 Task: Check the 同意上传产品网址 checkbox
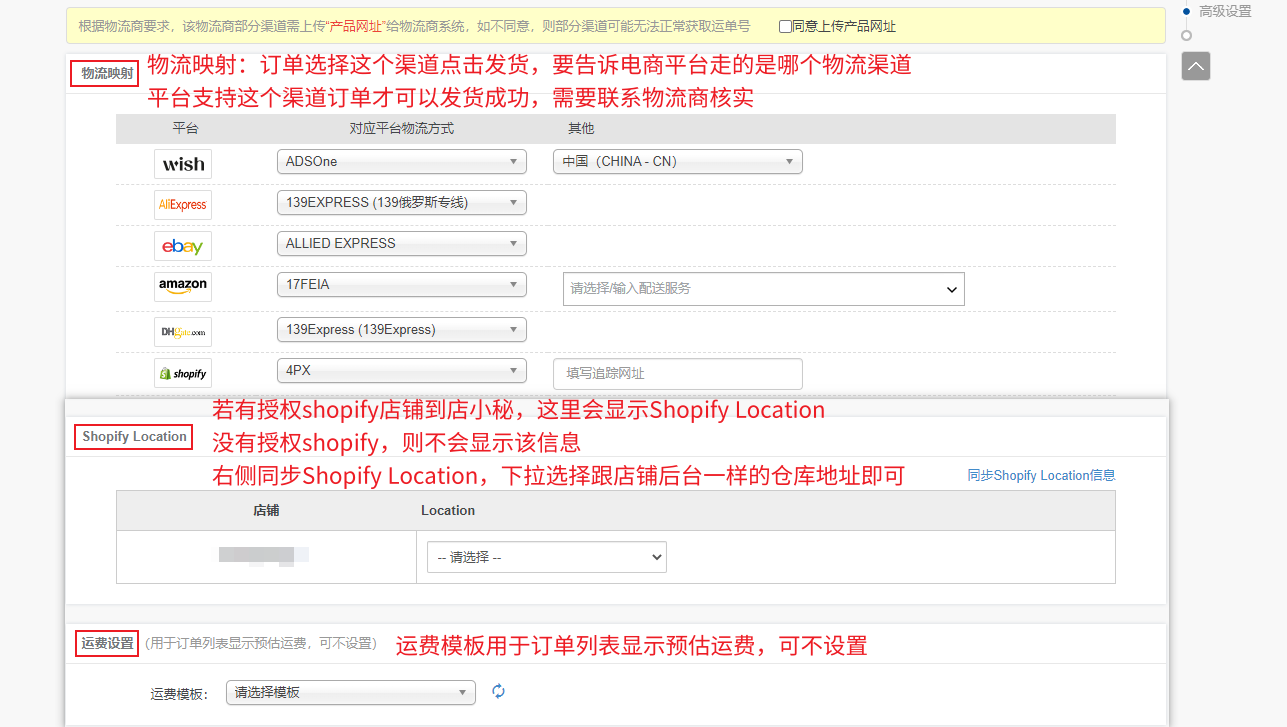click(785, 27)
